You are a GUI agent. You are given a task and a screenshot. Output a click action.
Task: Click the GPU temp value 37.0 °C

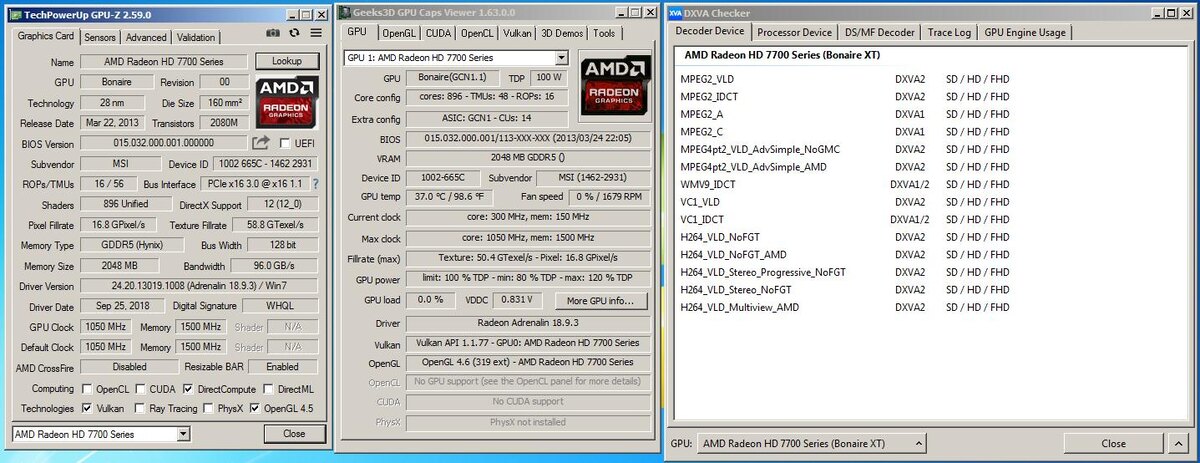coord(449,196)
